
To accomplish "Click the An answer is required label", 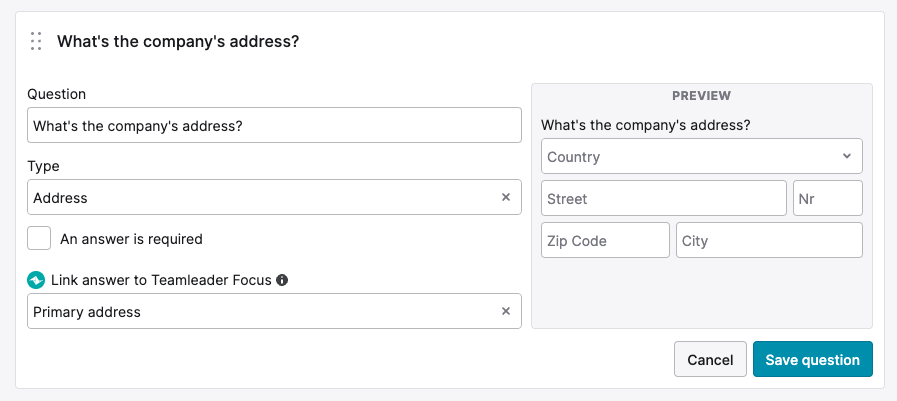I will 131,239.
